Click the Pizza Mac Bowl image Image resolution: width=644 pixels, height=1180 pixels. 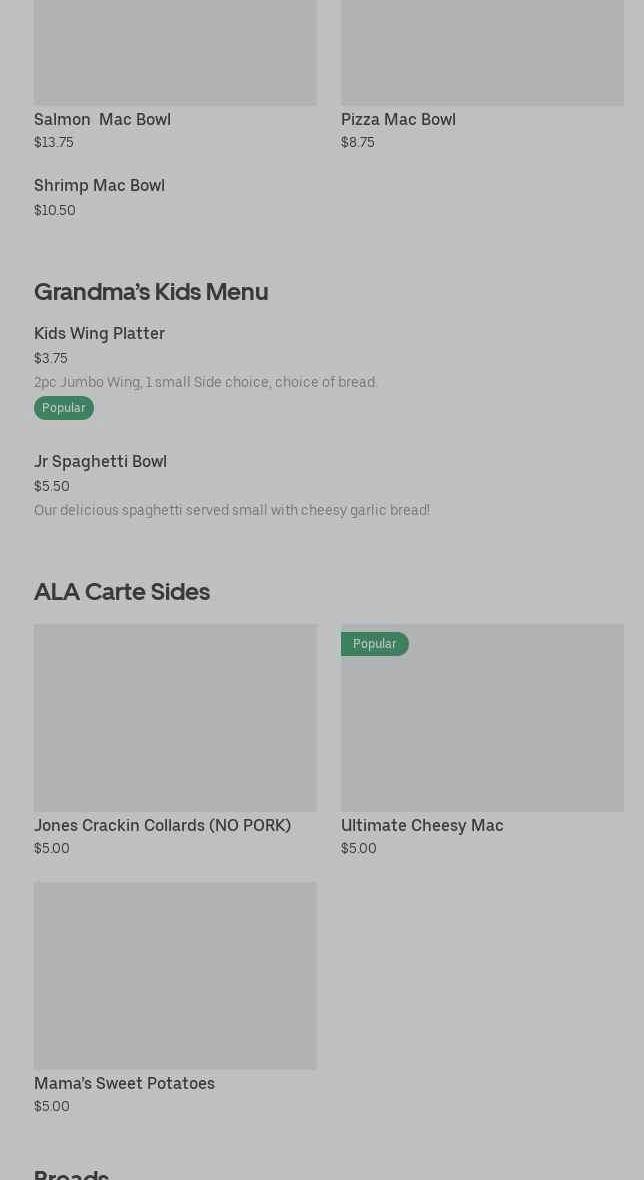click(x=482, y=52)
